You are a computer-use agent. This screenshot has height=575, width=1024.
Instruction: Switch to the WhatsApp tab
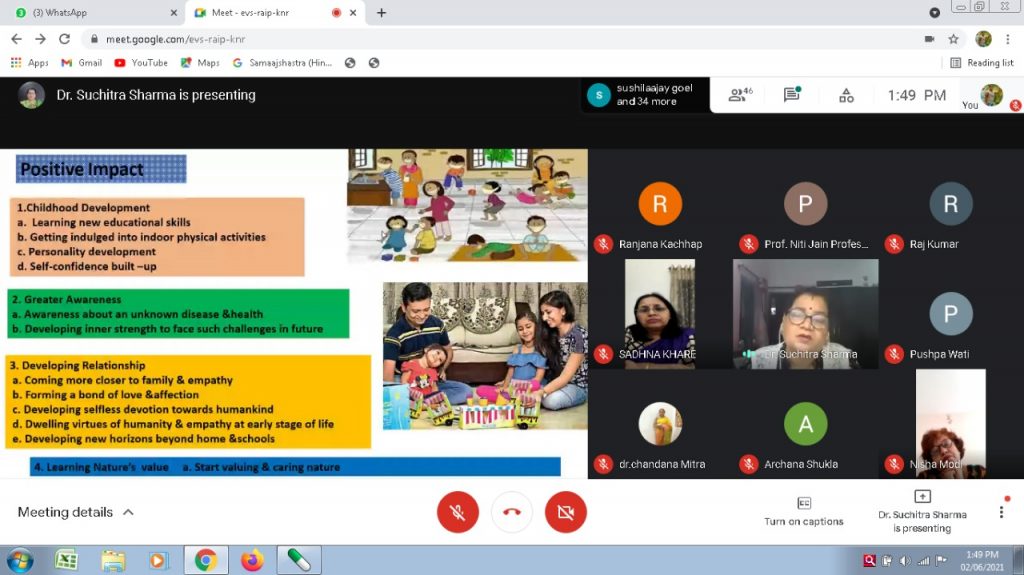[90, 12]
